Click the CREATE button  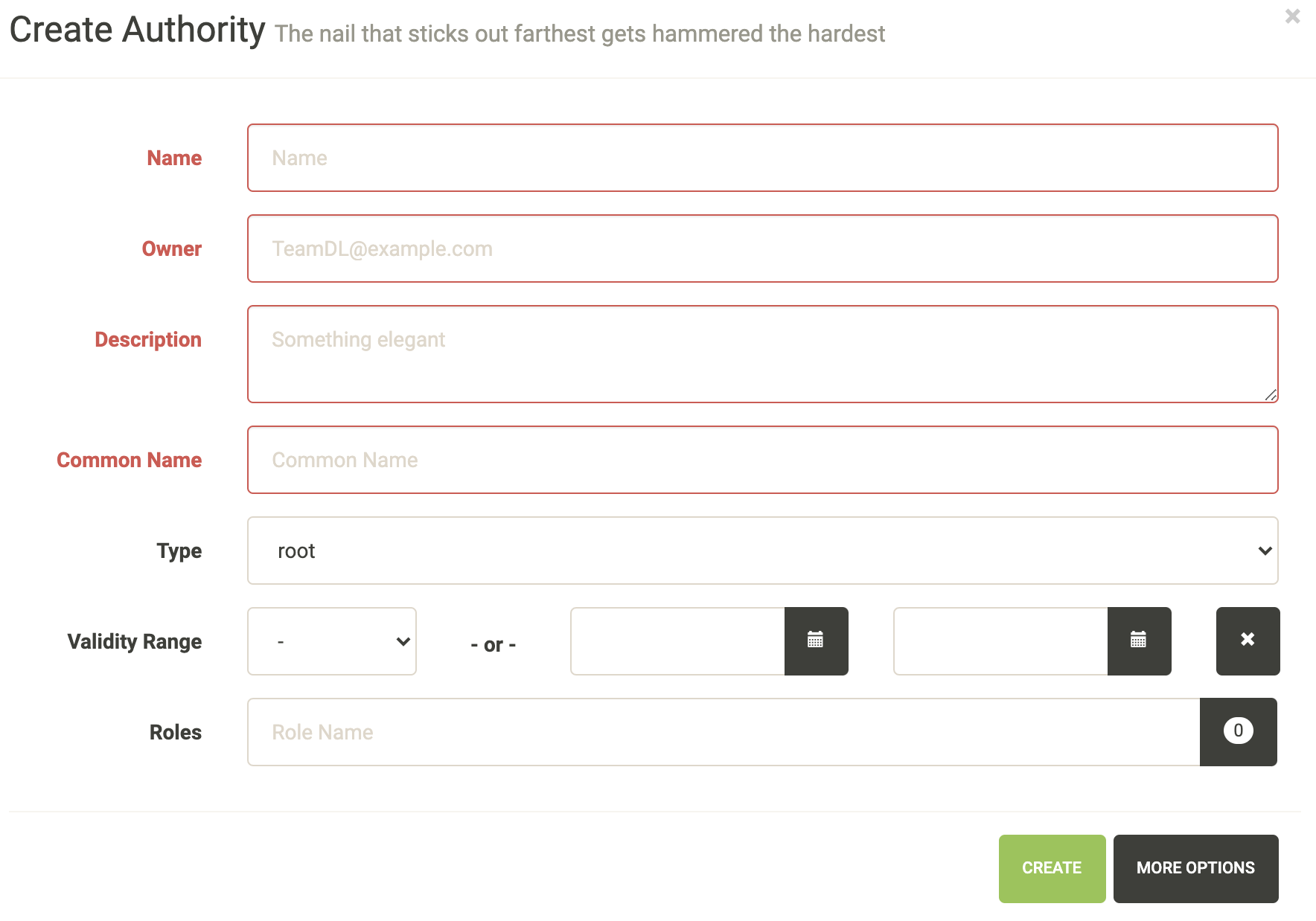[x=1052, y=867]
